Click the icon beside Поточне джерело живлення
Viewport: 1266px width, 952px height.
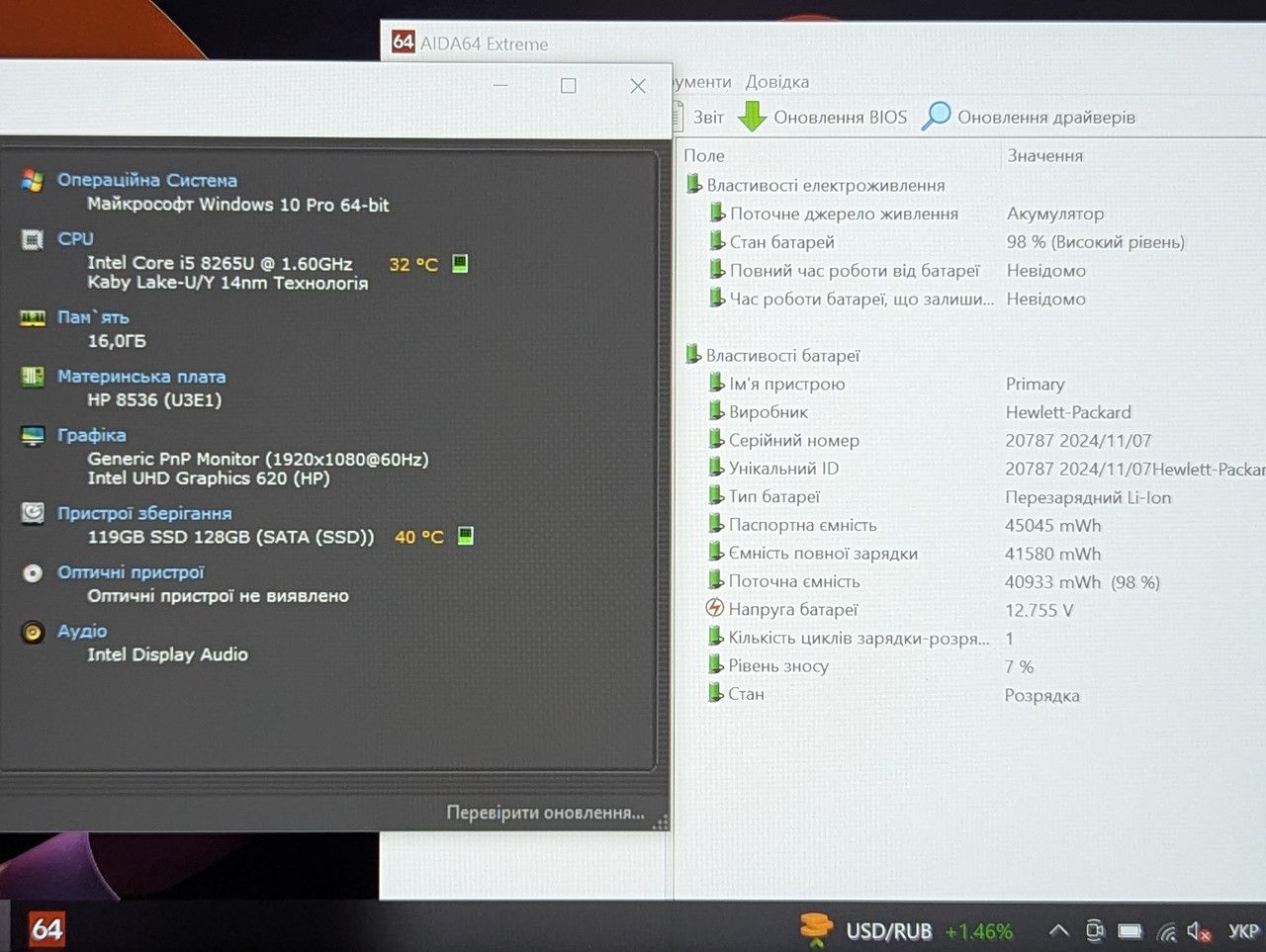717,213
